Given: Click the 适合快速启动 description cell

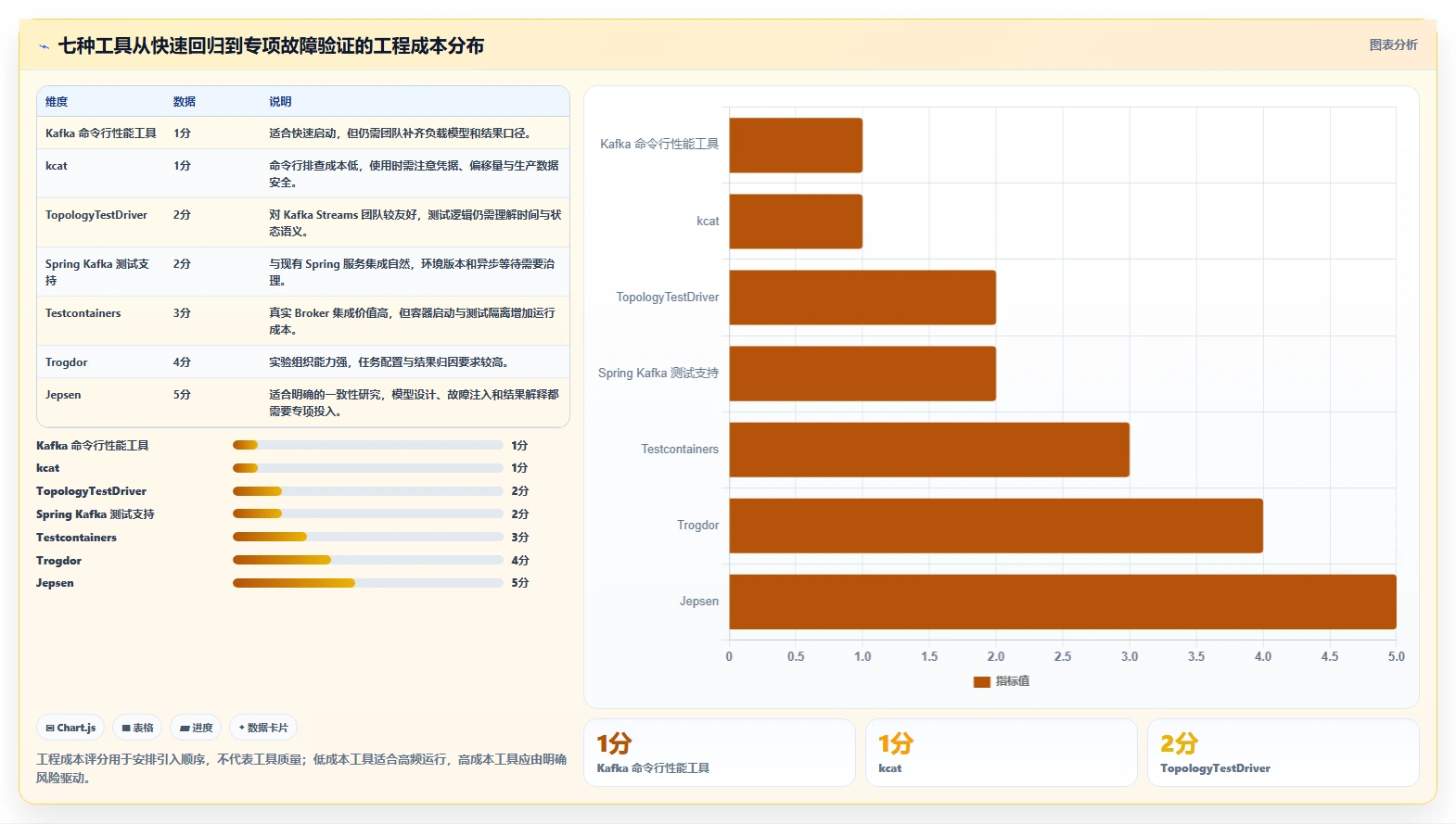Looking at the screenshot, I should [x=401, y=133].
